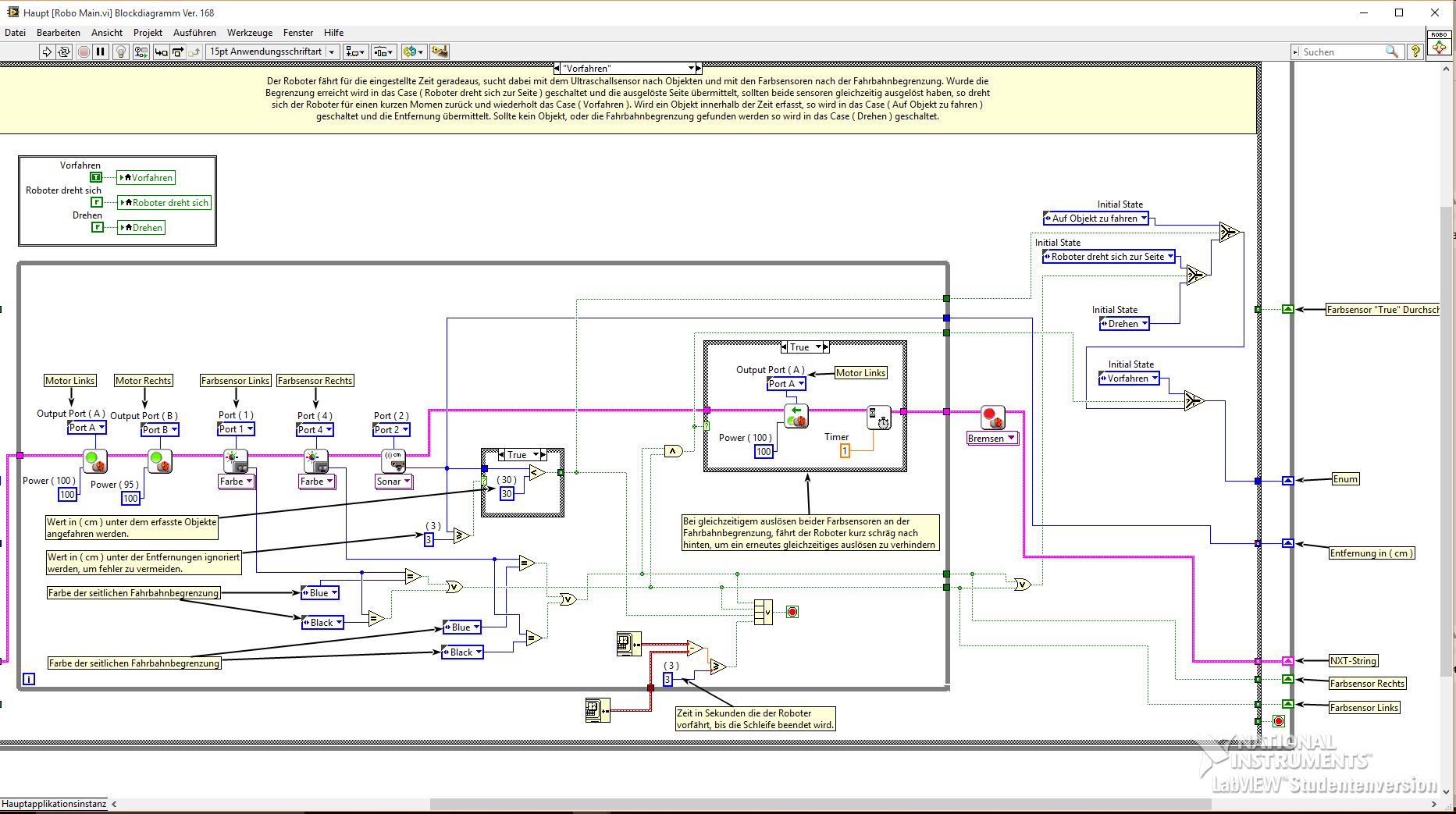Open the Werkzeuge menu
The height and width of the screenshot is (814, 1456).
point(250,33)
